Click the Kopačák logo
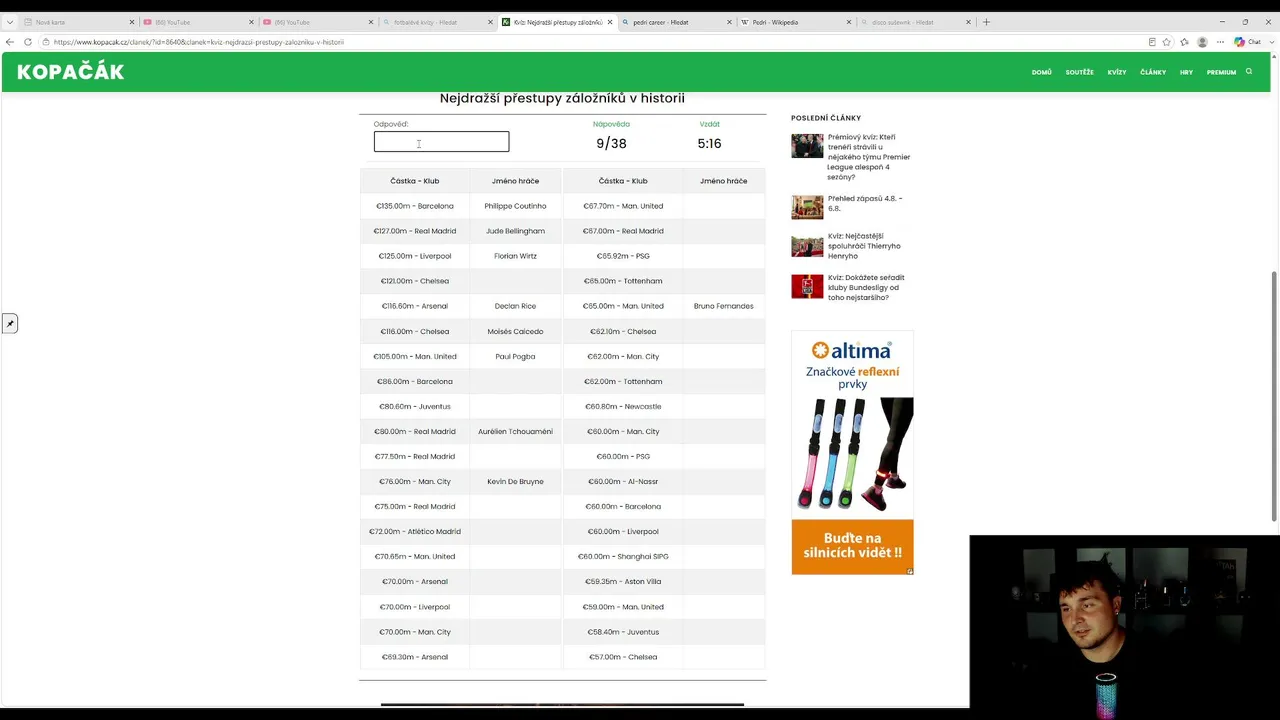The height and width of the screenshot is (720, 1280). [x=70, y=71]
